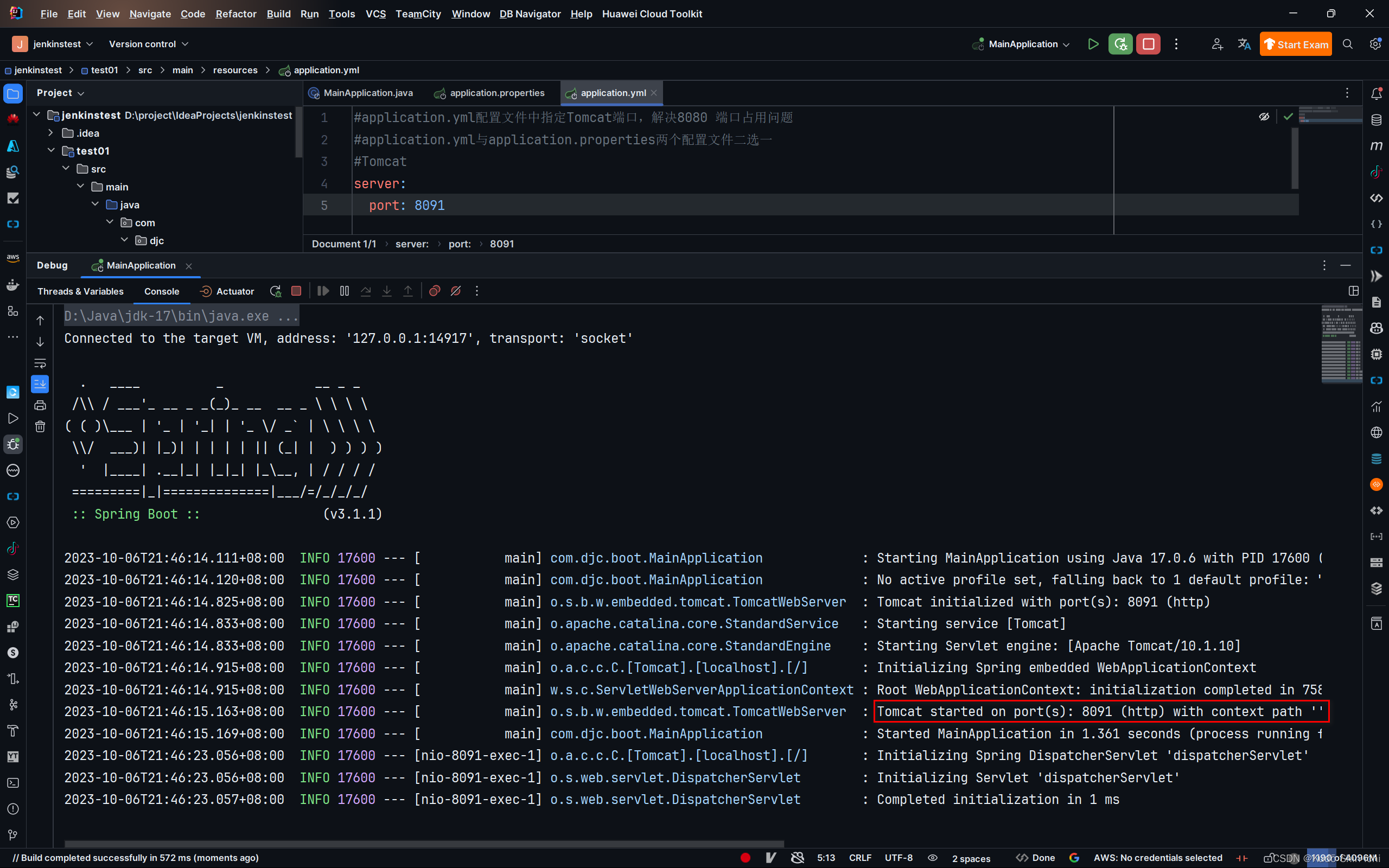Open the DB Navigator menu
This screenshot has width=1389, height=868.
click(530, 14)
